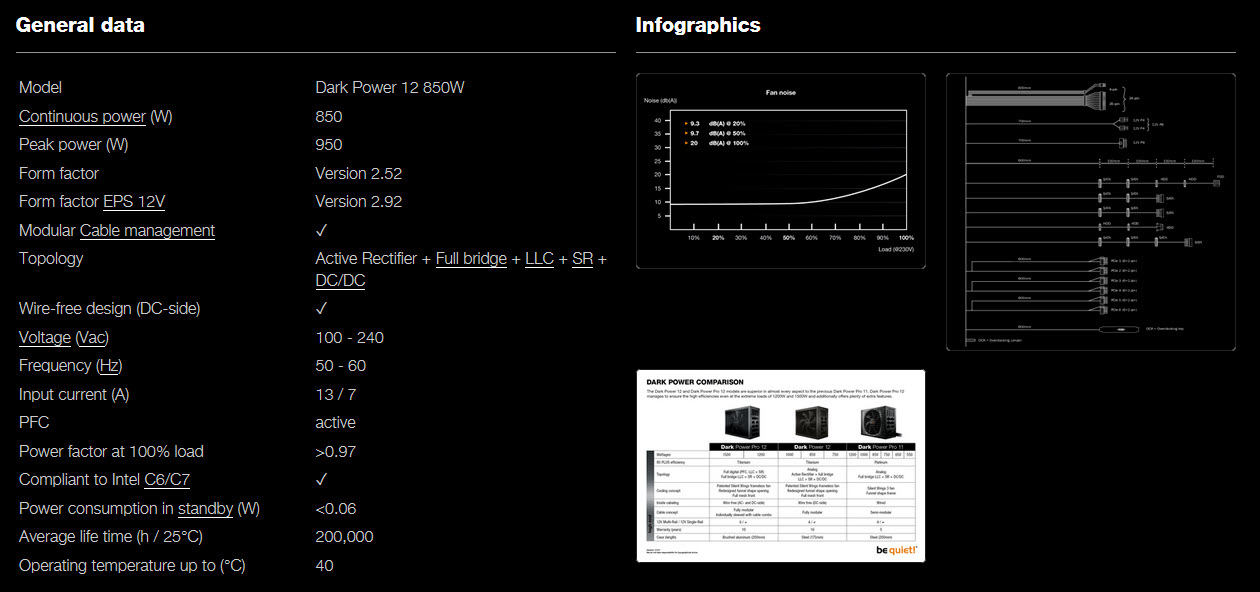This screenshot has width=1260, height=592.
Task: Select the 'PFC' row label
Action: (34, 422)
